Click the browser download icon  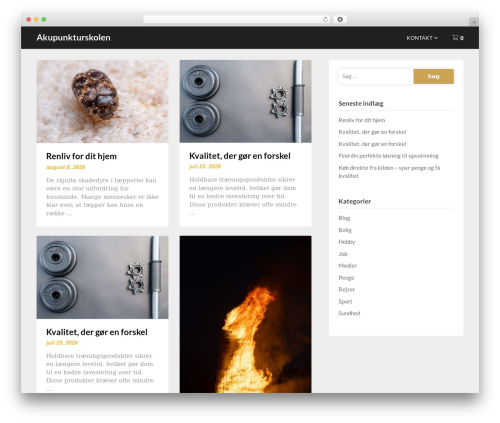tap(340, 19)
